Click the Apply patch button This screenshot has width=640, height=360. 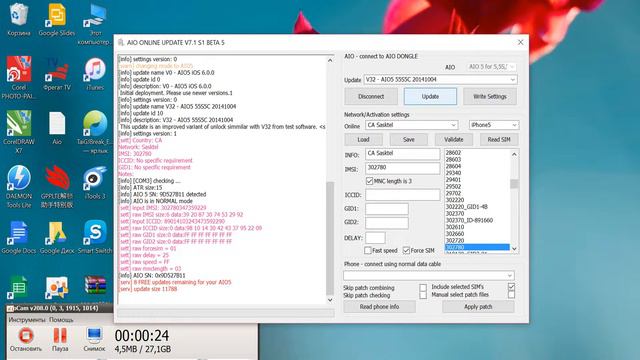[478, 307]
